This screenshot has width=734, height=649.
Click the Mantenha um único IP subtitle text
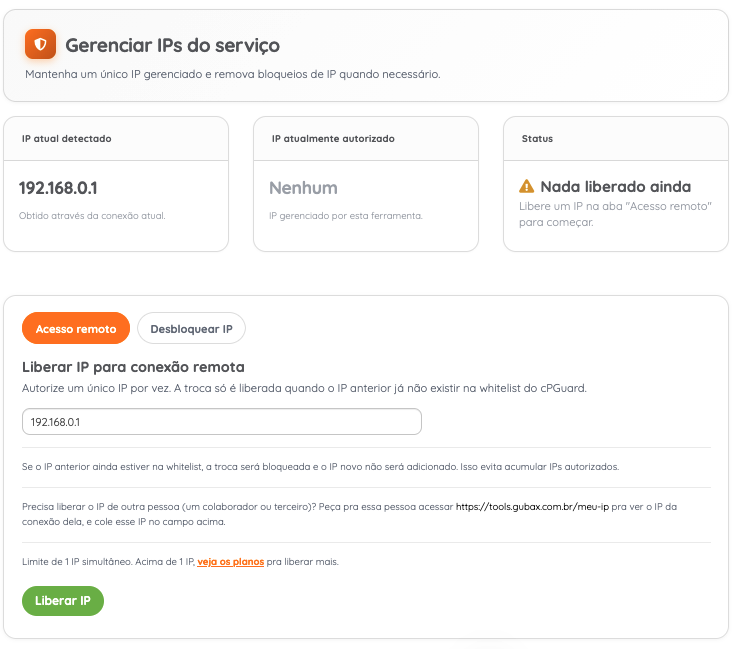click(233, 74)
